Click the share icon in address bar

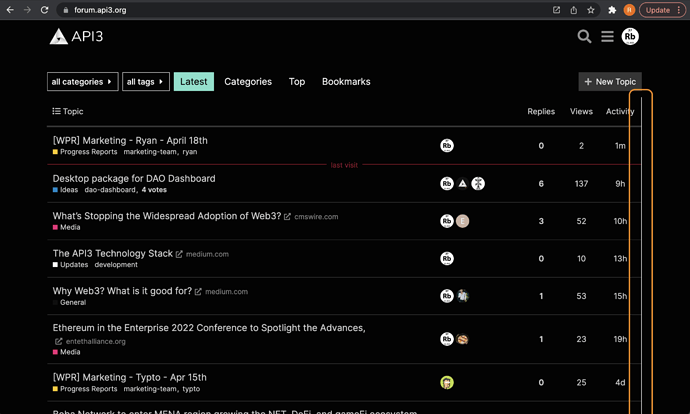click(574, 10)
